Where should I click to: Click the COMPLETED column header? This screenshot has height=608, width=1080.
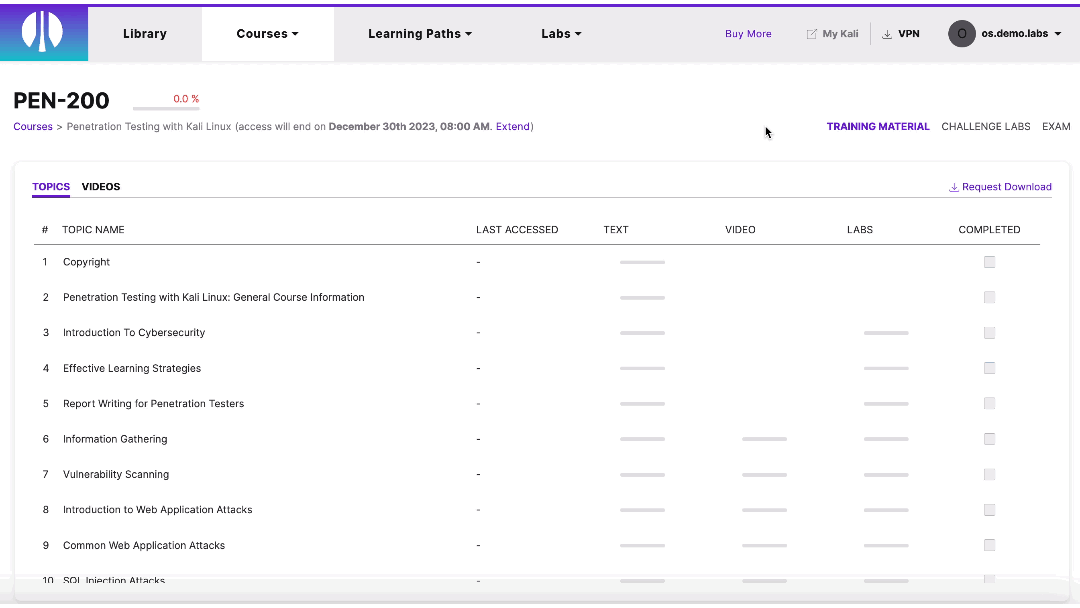pyautogui.click(x=989, y=230)
